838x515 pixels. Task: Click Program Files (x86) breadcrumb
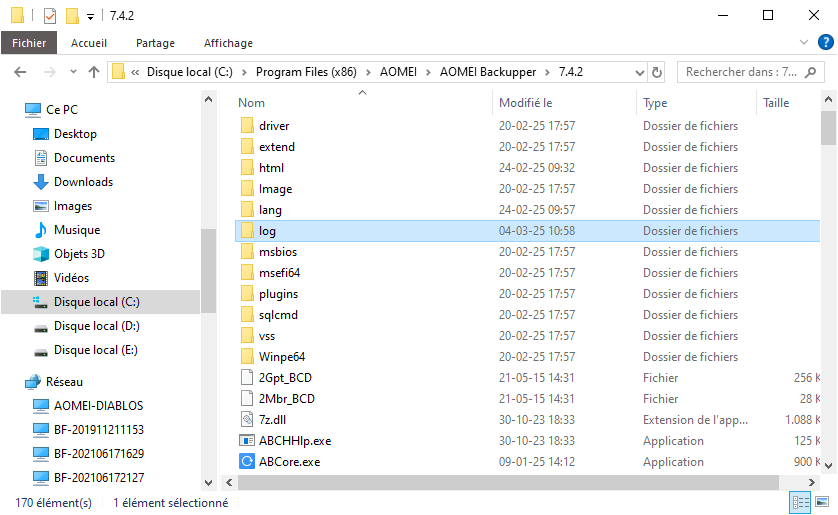[306, 72]
